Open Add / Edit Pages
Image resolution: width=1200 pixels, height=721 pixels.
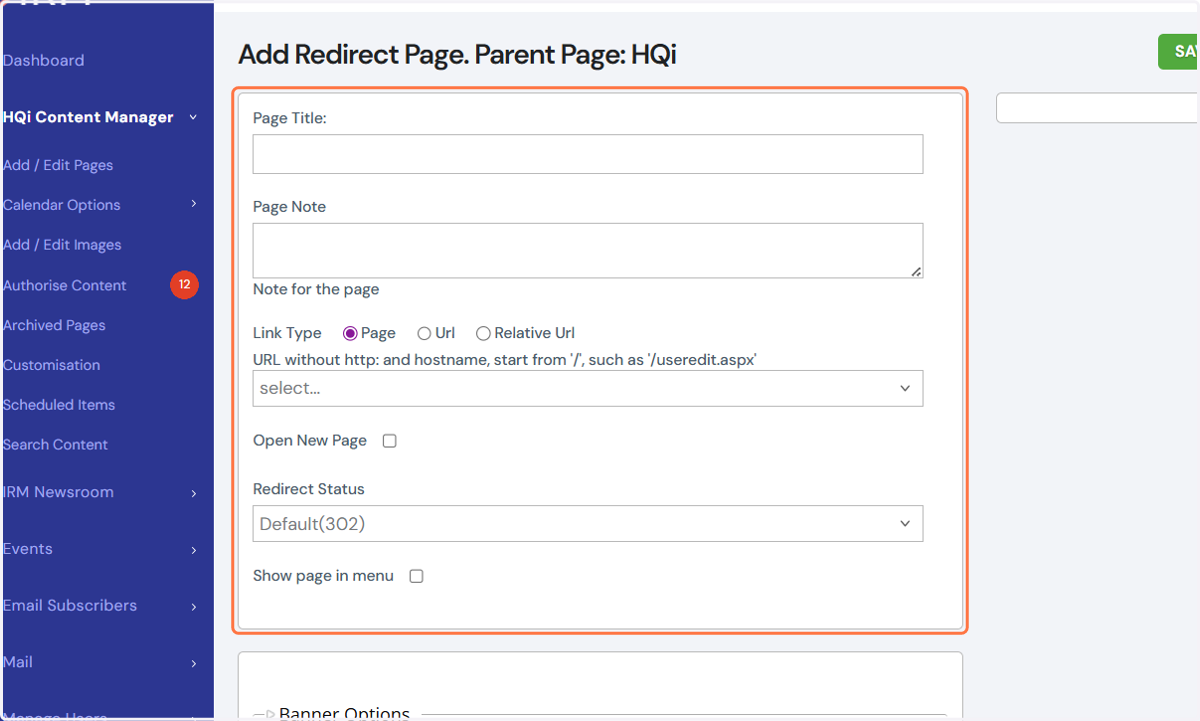click(58, 165)
